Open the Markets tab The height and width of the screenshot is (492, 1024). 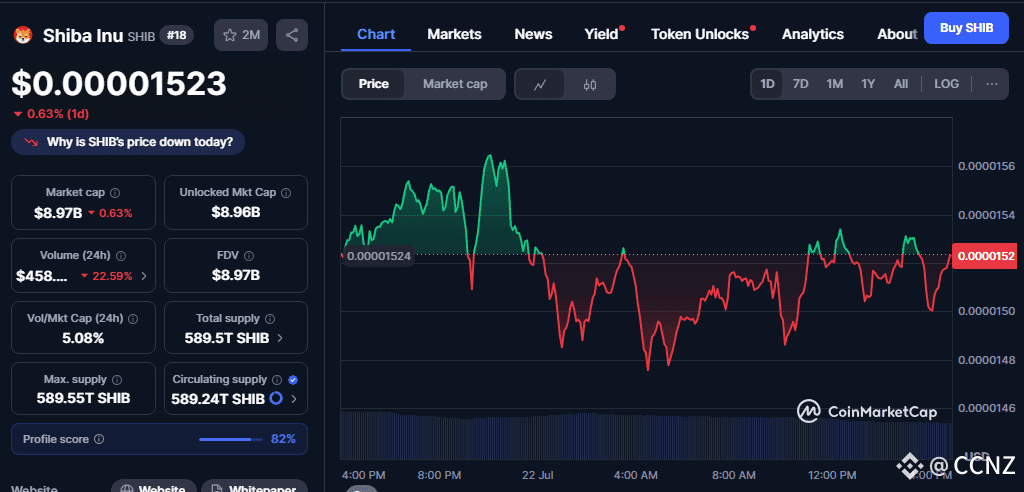tap(455, 34)
